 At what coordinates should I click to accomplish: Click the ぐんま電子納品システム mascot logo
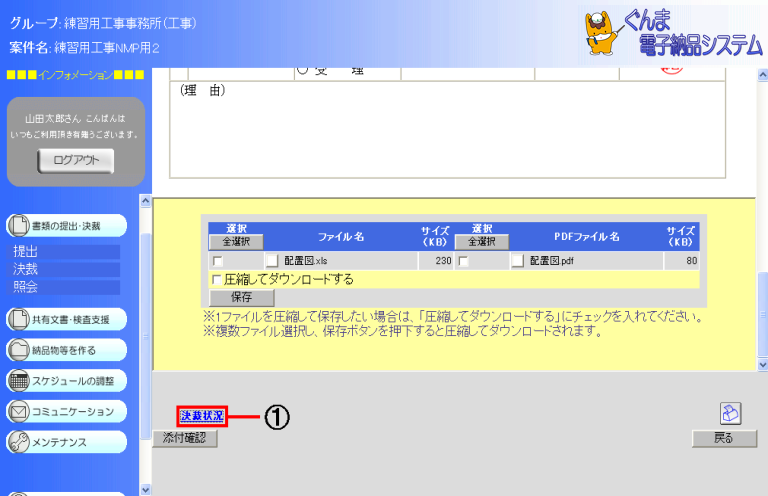click(671, 34)
